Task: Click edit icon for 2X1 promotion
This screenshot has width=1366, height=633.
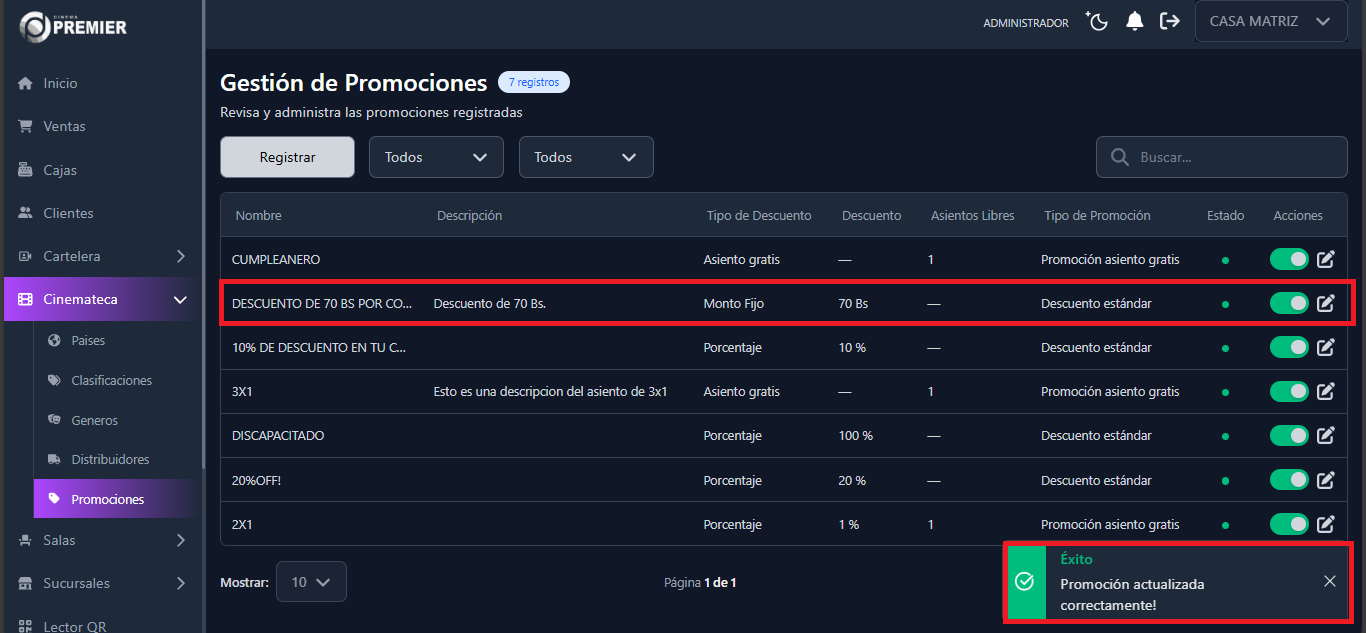Action: (x=1325, y=524)
